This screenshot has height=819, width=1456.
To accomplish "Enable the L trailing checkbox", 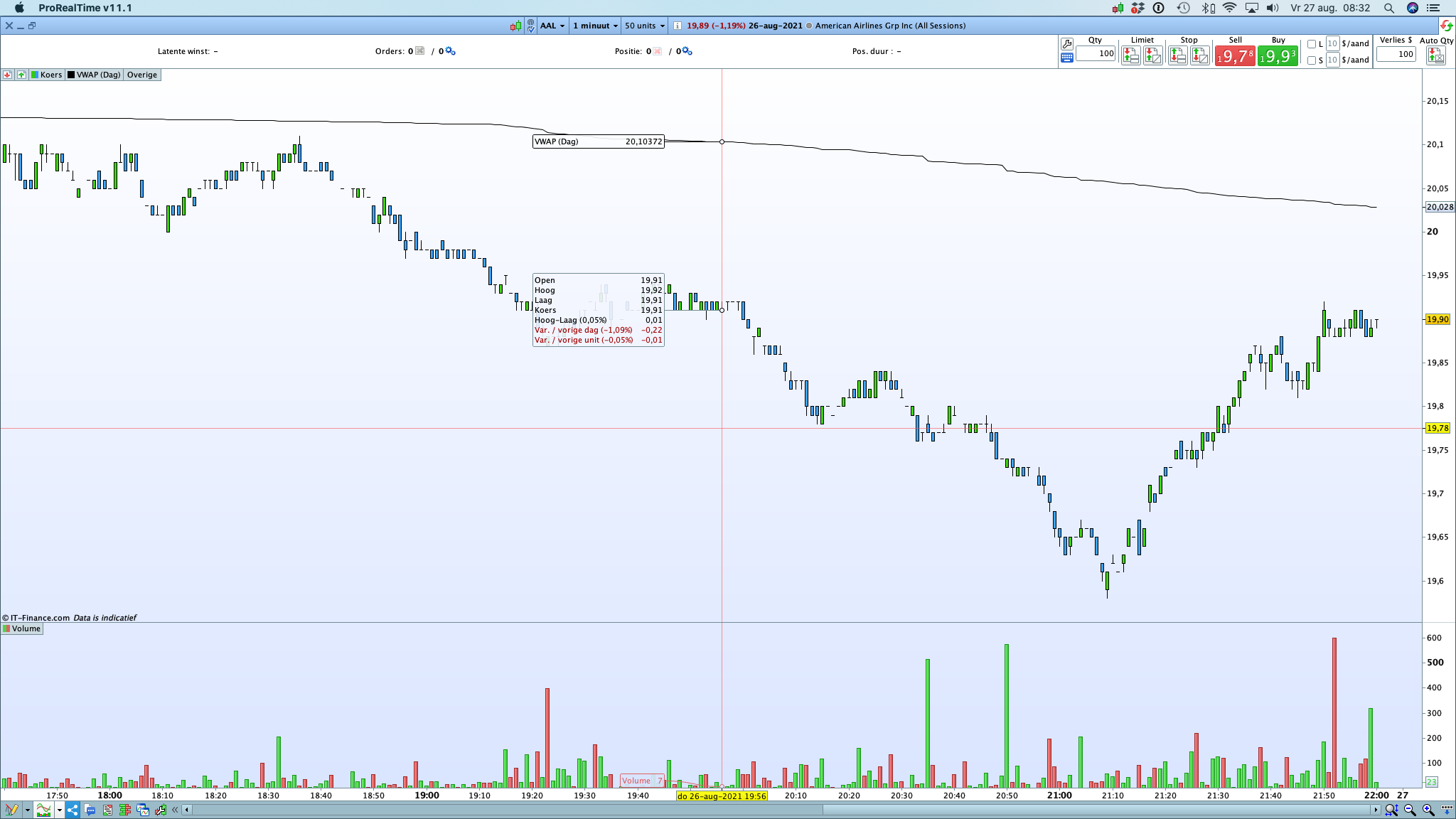I will coord(1312,44).
